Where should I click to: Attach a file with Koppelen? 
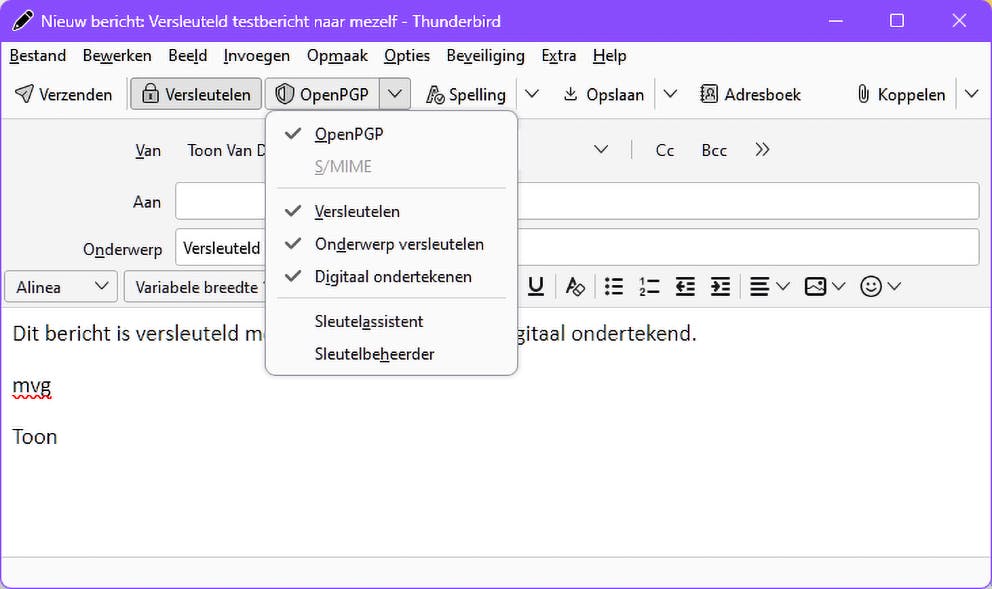tap(901, 94)
